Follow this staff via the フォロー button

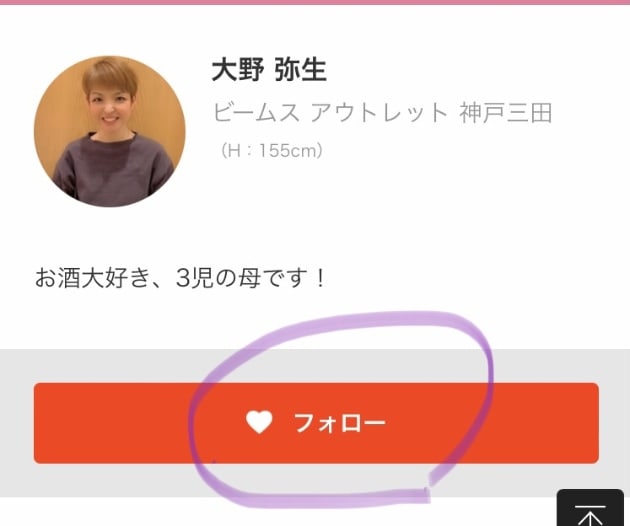pyautogui.click(x=316, y=423)
